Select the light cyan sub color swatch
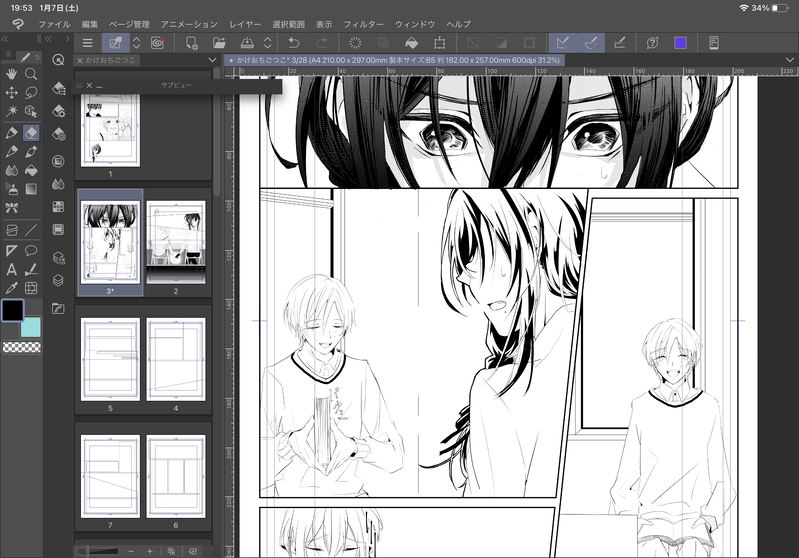The image size is (799, 558). (31, 327)
